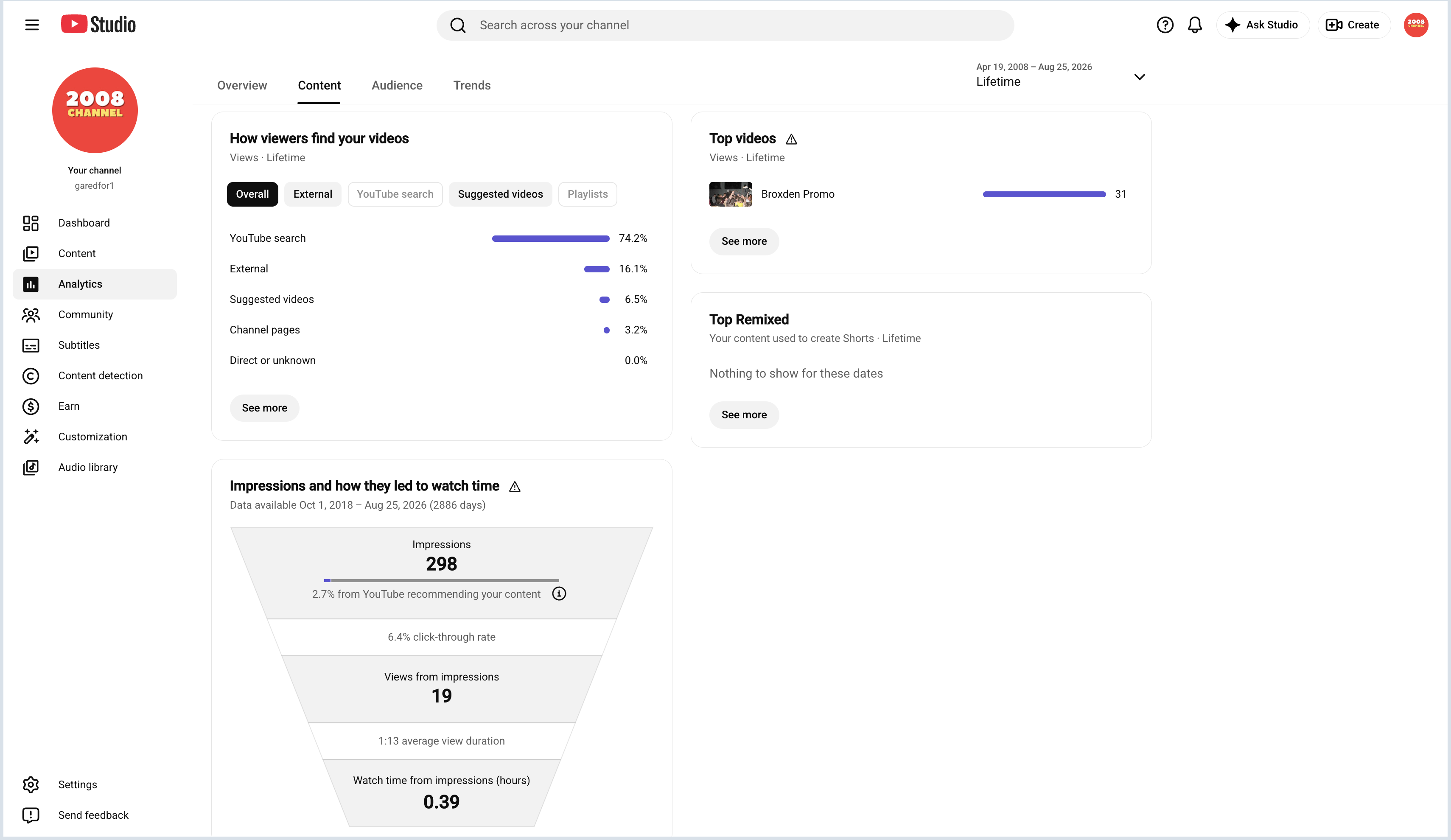Viewport: 1451px width, 840px height.
Task: Switch to the Overview tab
Action: [242, 85]
